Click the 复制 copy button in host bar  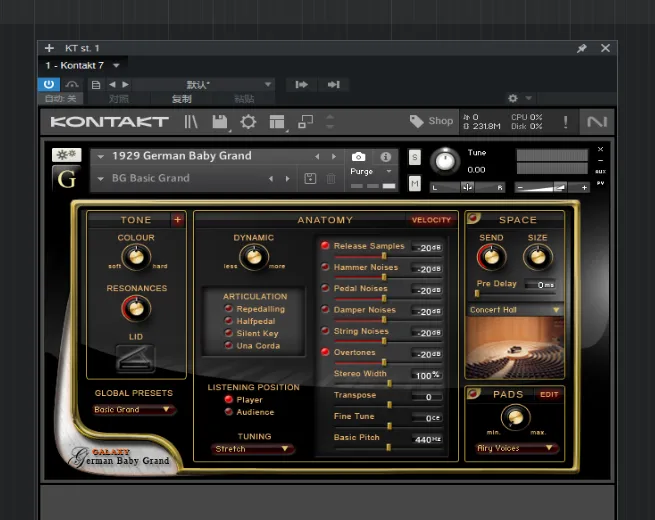182,99
